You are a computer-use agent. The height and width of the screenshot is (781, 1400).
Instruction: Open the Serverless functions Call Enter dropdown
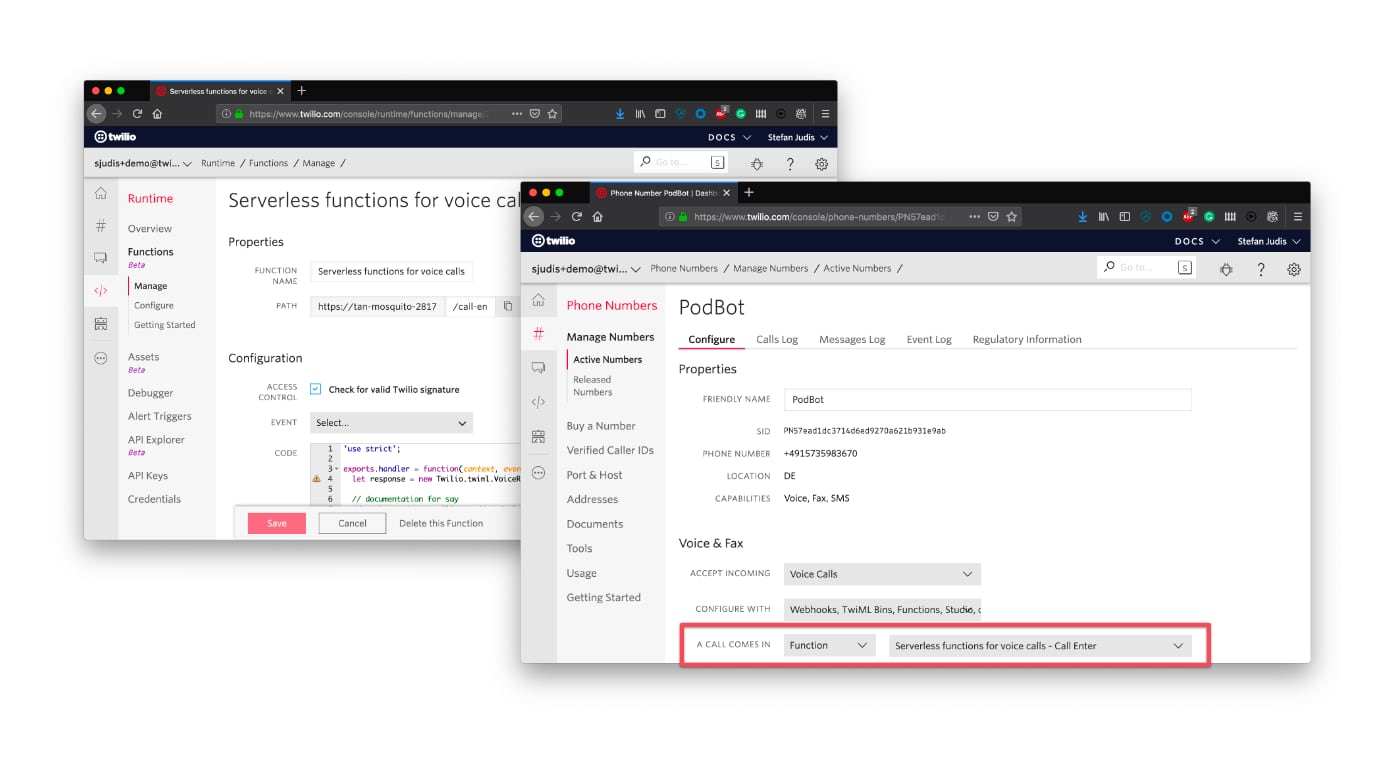tap(1040, 646)
